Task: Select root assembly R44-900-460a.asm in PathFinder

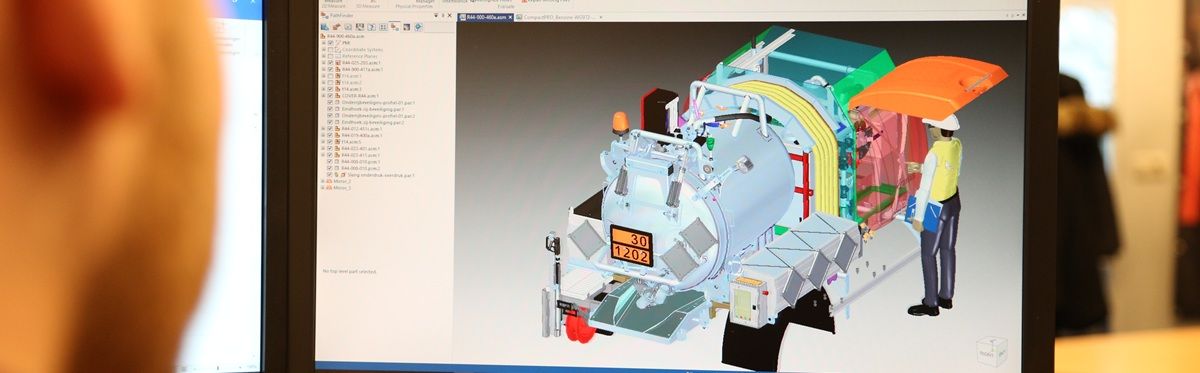Action: click(x=345, y=36)
